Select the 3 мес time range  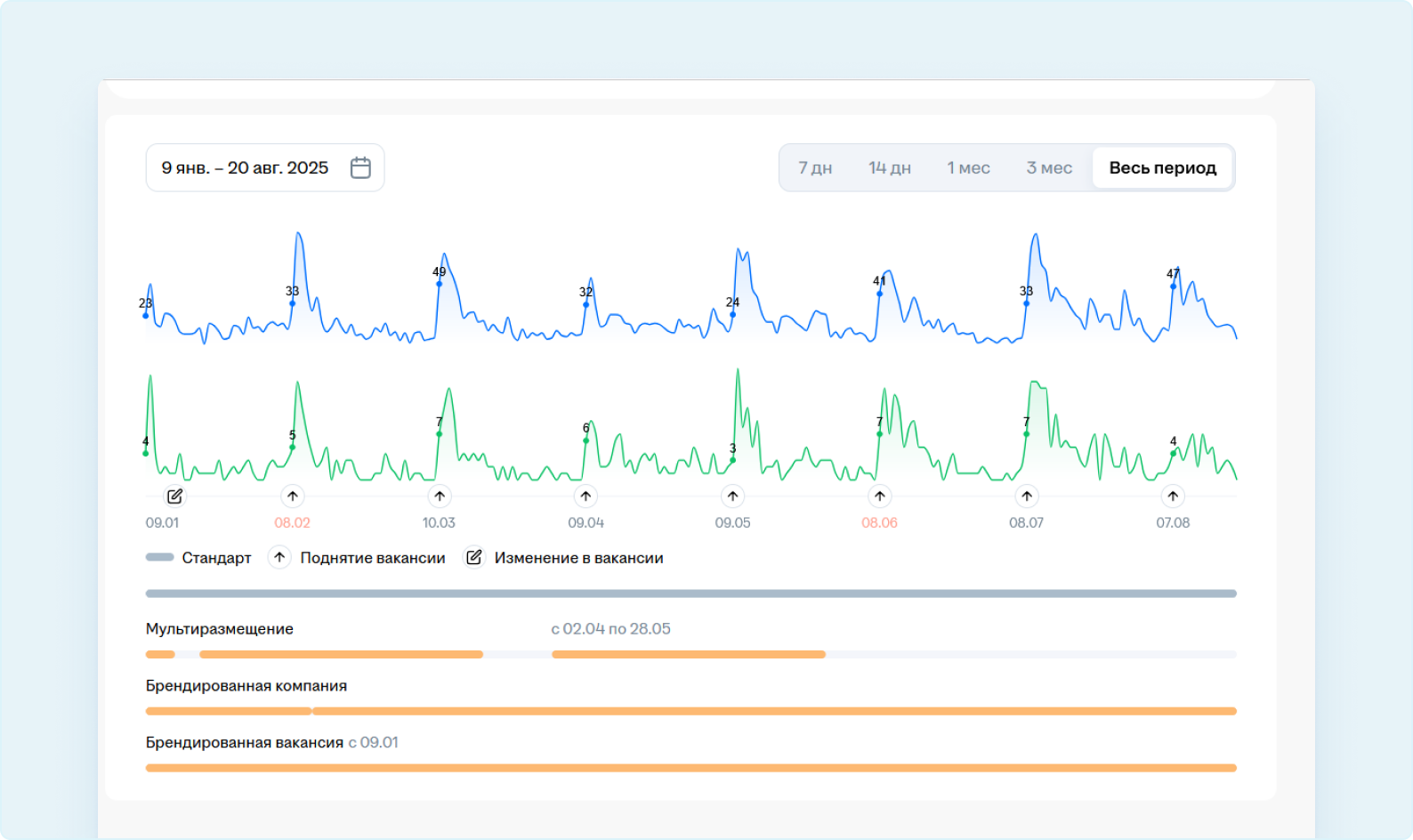[1049, 168]
